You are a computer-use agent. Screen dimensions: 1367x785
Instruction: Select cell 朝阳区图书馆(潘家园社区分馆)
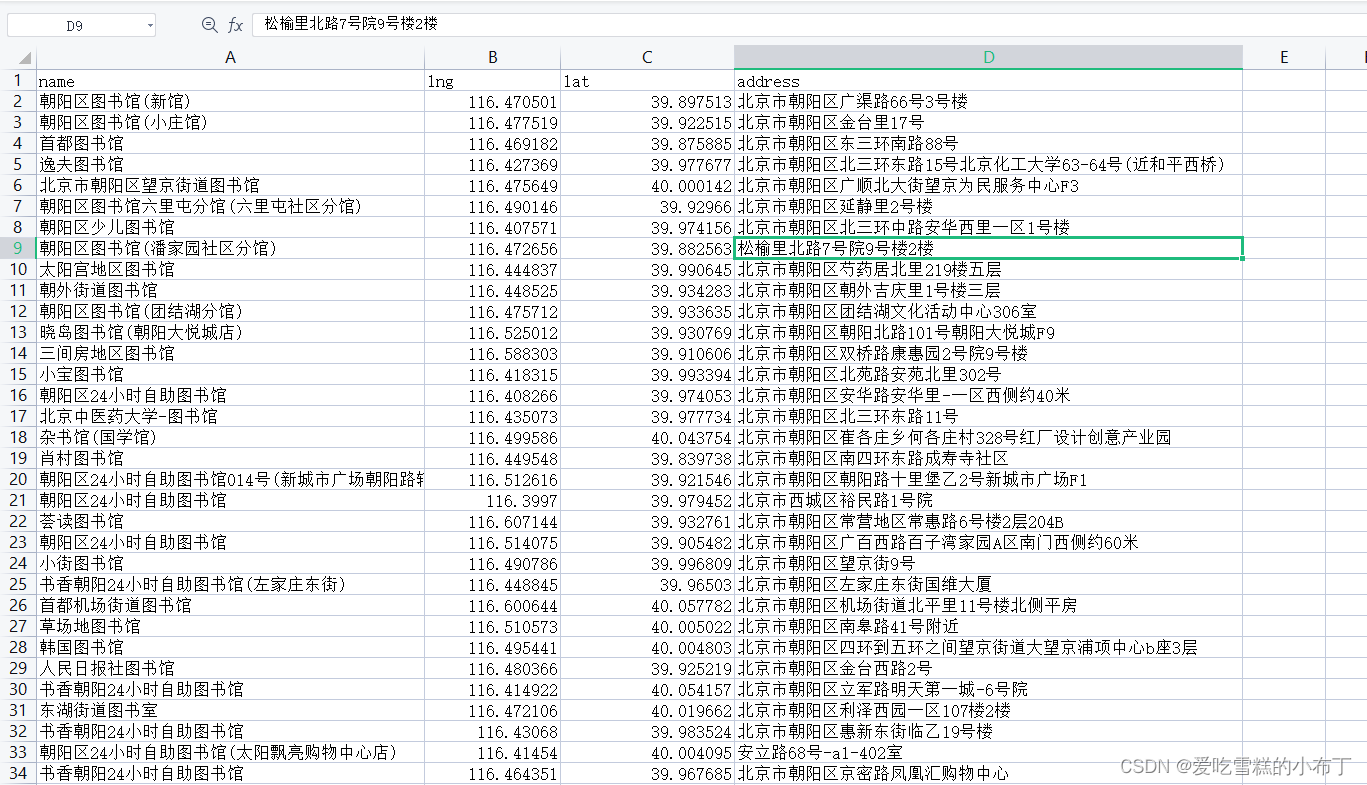pyautogui.click(x=230, y=248)
